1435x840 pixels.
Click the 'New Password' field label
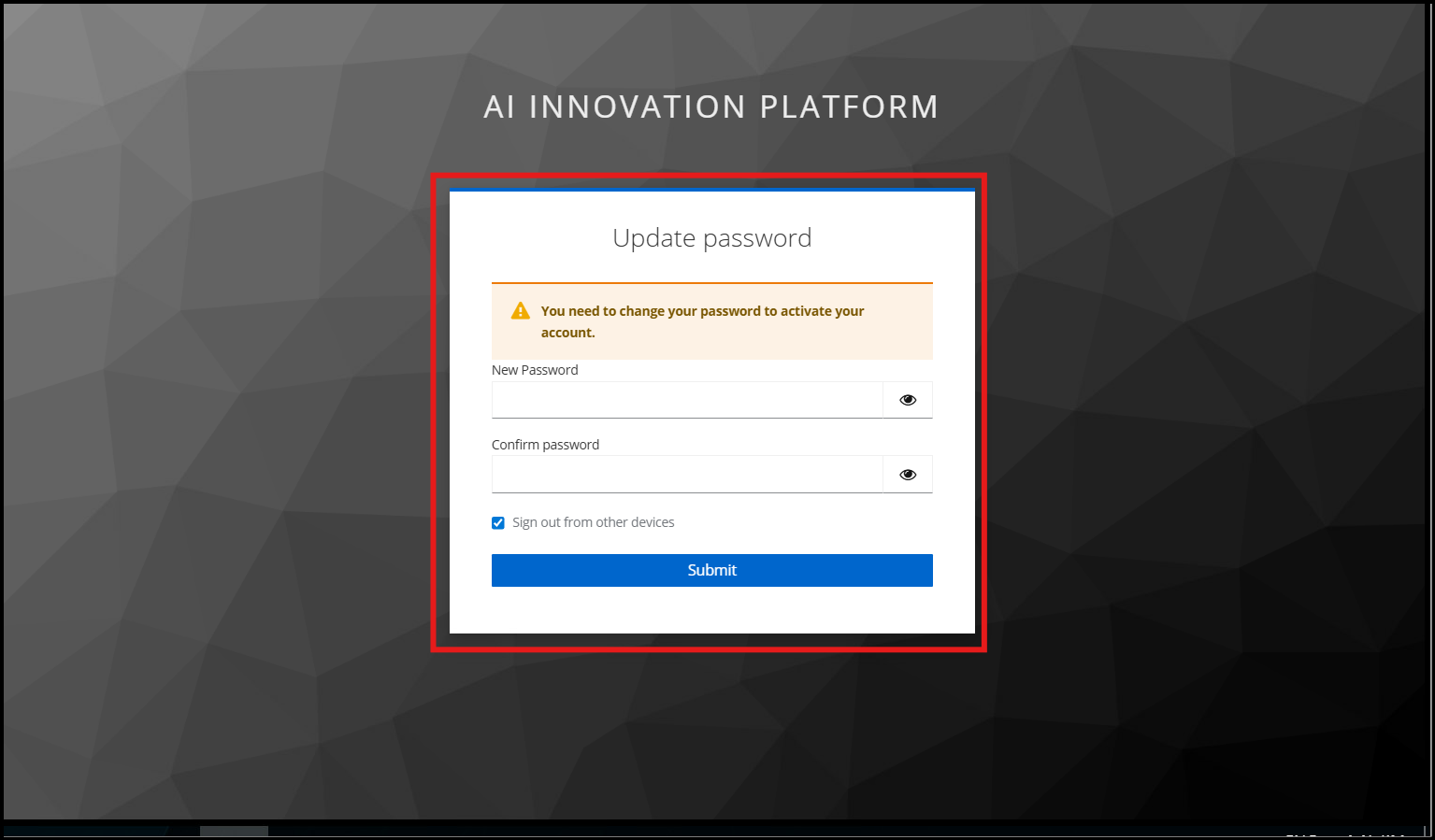(535, 370)
